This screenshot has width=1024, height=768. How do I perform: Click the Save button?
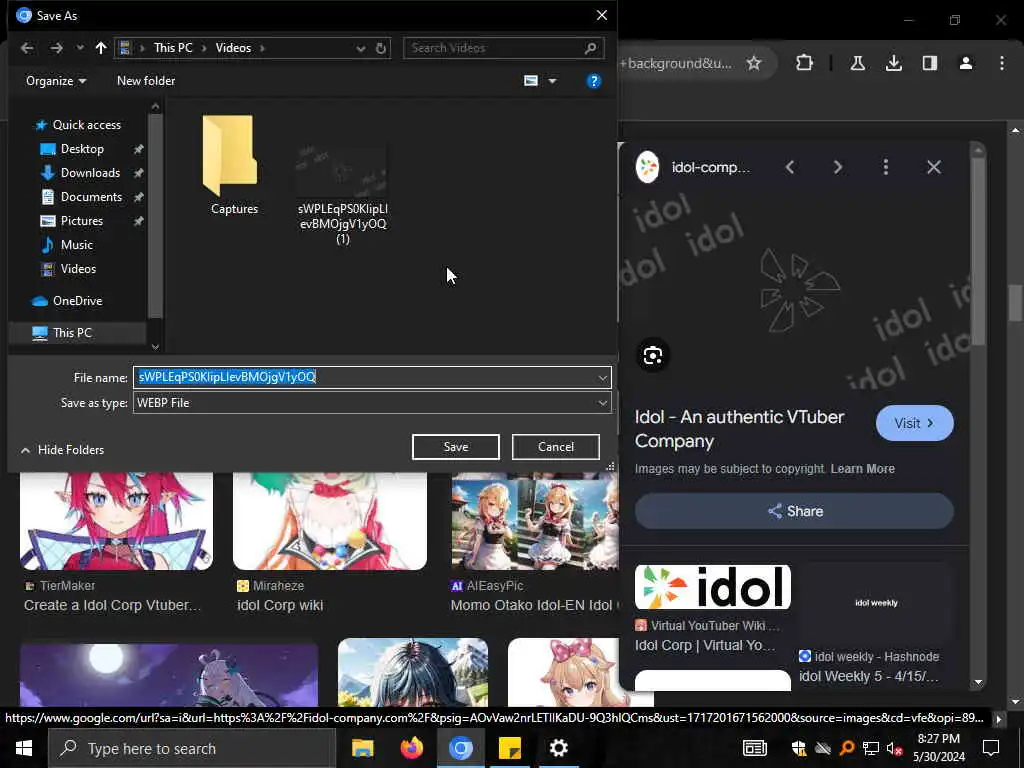click(456, 447)
